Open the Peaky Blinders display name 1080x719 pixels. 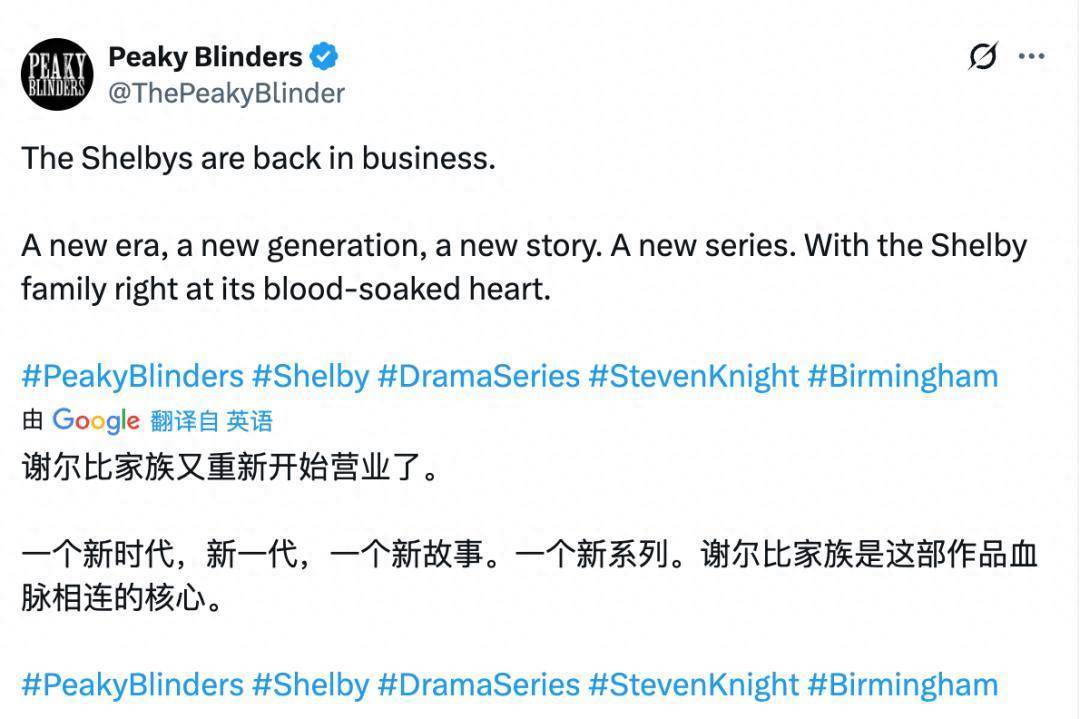(205, 56)
